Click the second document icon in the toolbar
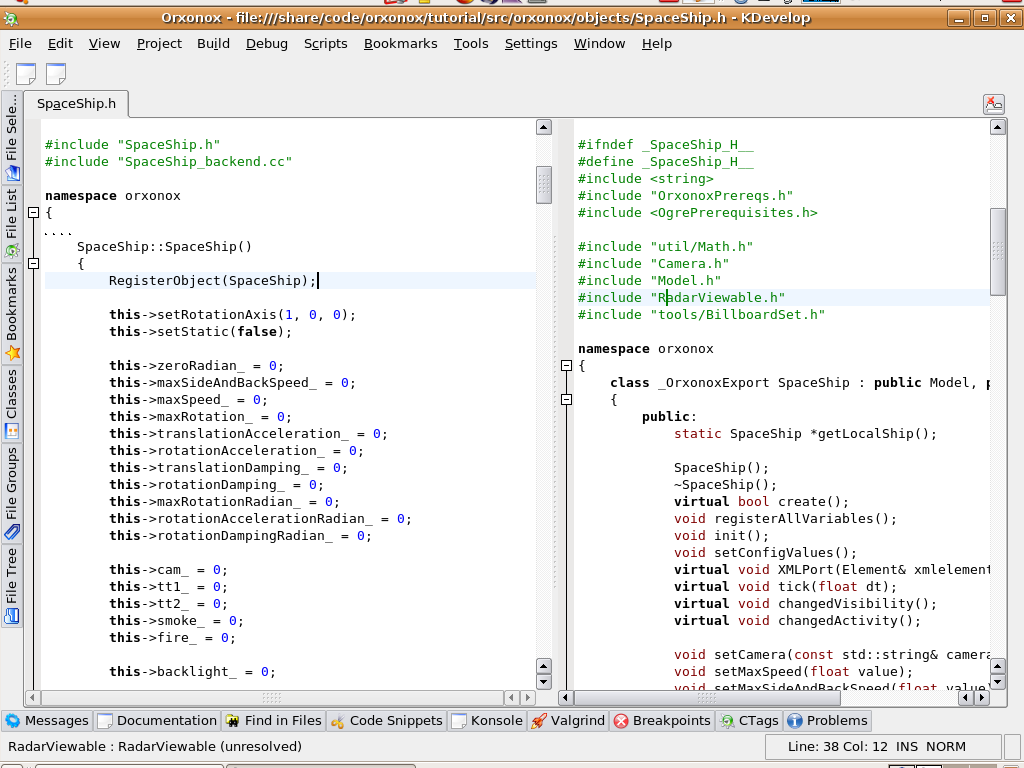 click(x=56, y=74)
